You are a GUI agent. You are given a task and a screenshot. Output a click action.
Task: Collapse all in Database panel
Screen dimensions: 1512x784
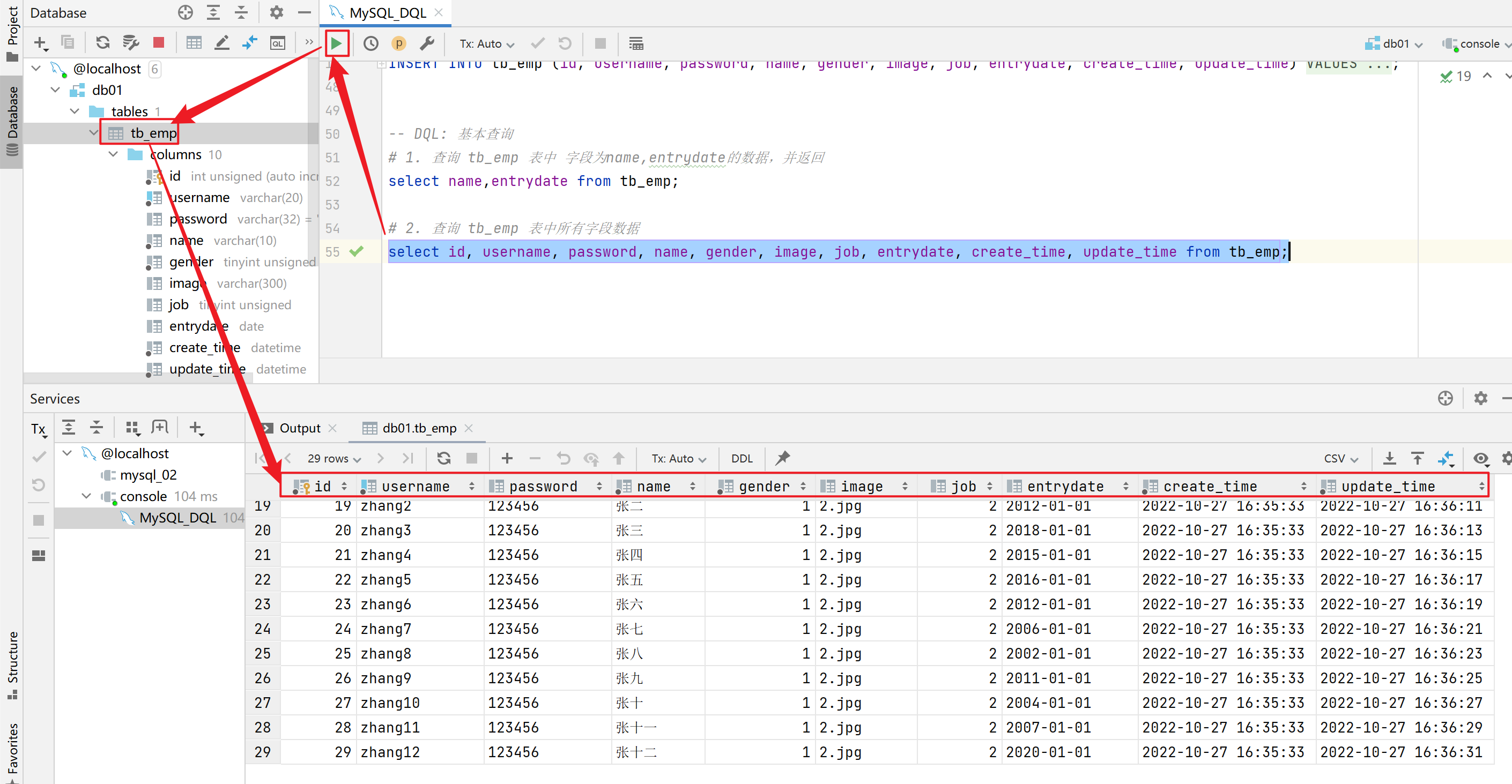[241, 12]
